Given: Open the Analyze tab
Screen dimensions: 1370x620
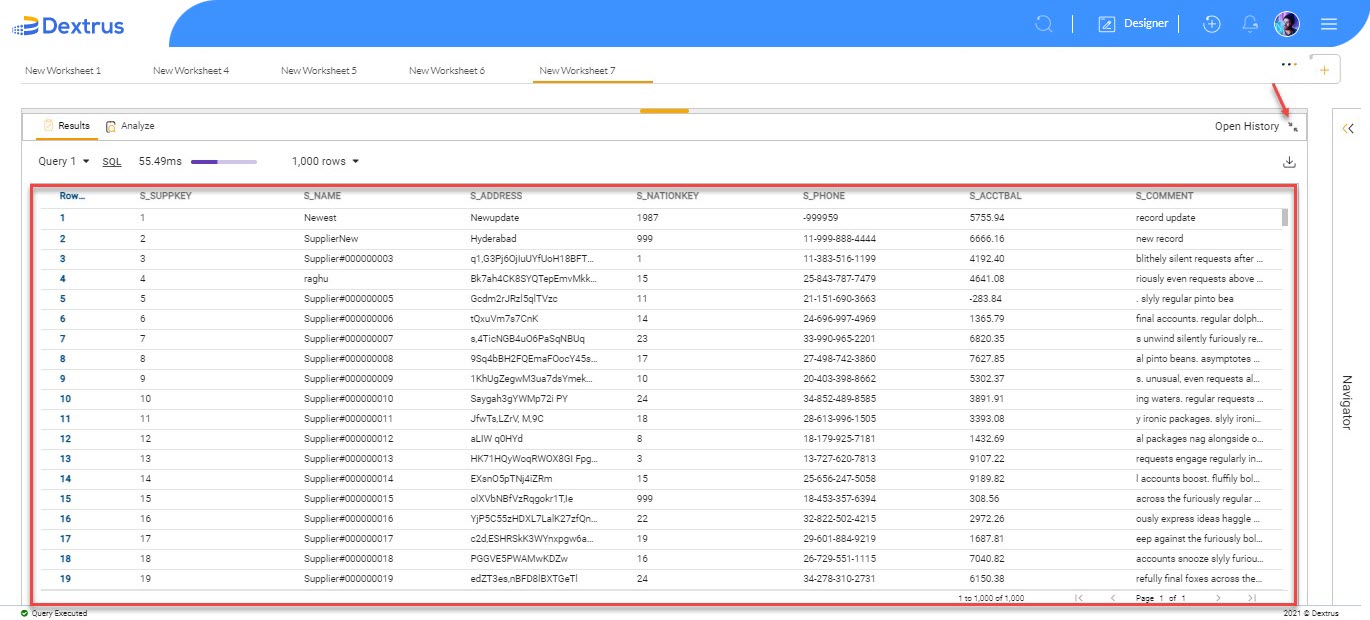Looking at the screenshot, I should click(130, 126).
